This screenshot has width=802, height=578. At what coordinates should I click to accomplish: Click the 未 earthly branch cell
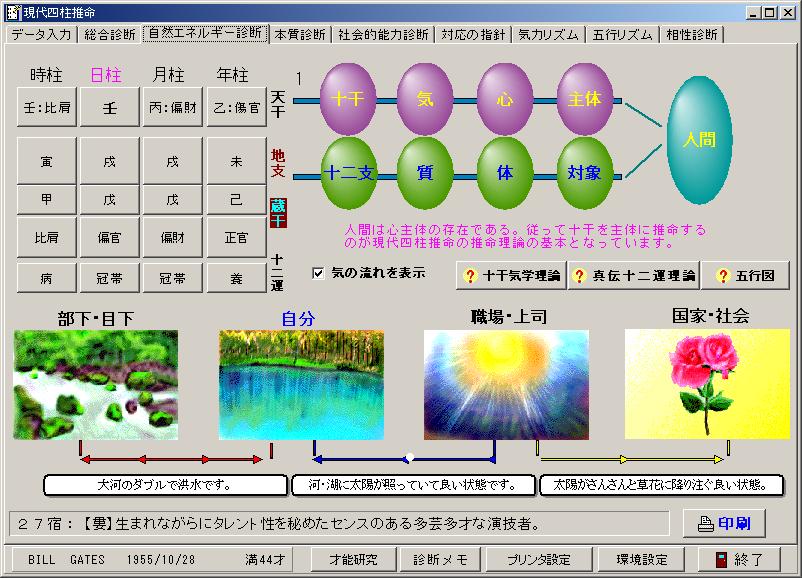click(x=236, y=161)
